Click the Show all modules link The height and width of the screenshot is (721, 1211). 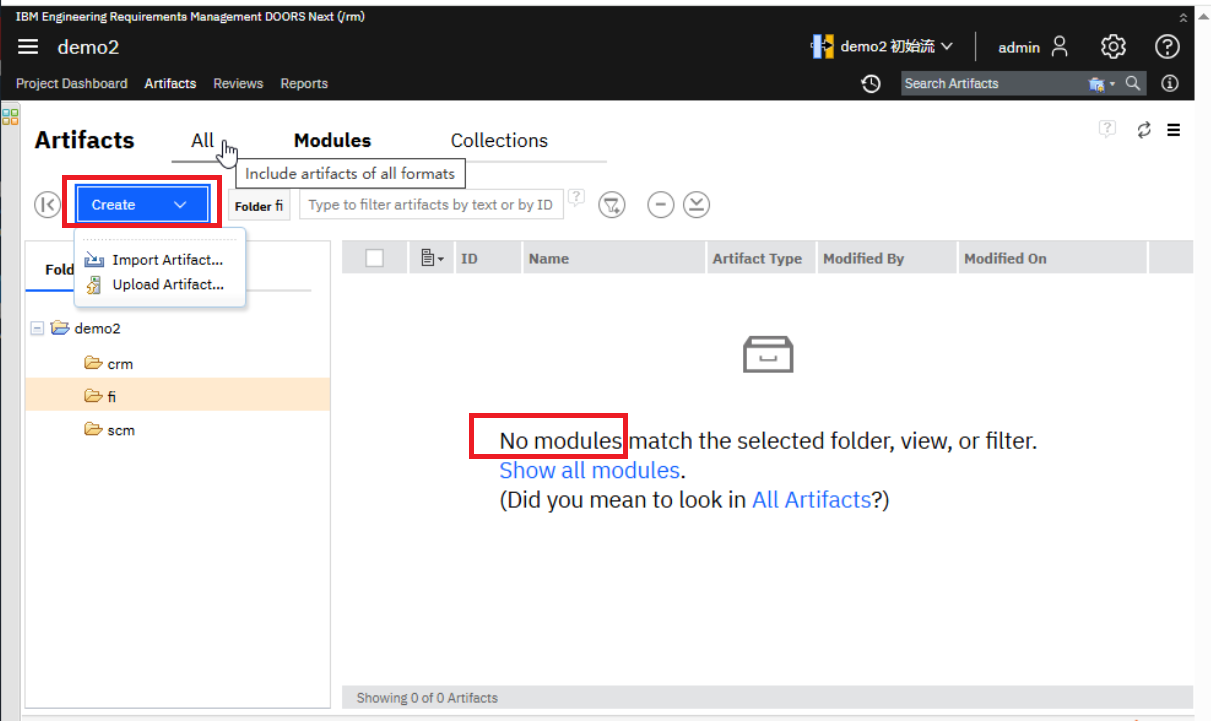(x=590, y=470)
